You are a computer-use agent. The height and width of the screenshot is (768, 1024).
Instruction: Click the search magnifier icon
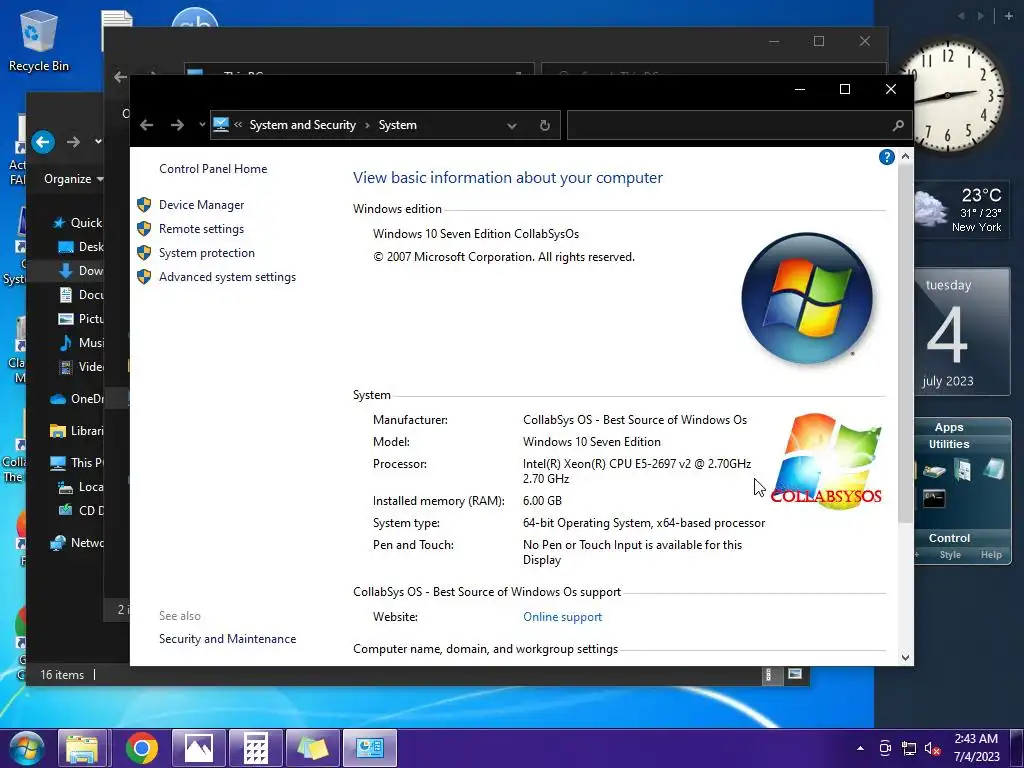point(898,125)
